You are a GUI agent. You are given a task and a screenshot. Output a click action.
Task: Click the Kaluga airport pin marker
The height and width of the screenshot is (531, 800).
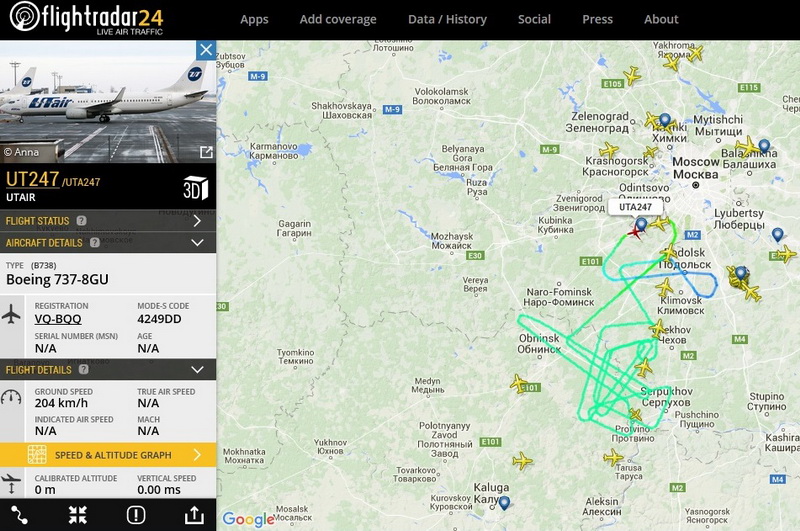pos(504,502)
